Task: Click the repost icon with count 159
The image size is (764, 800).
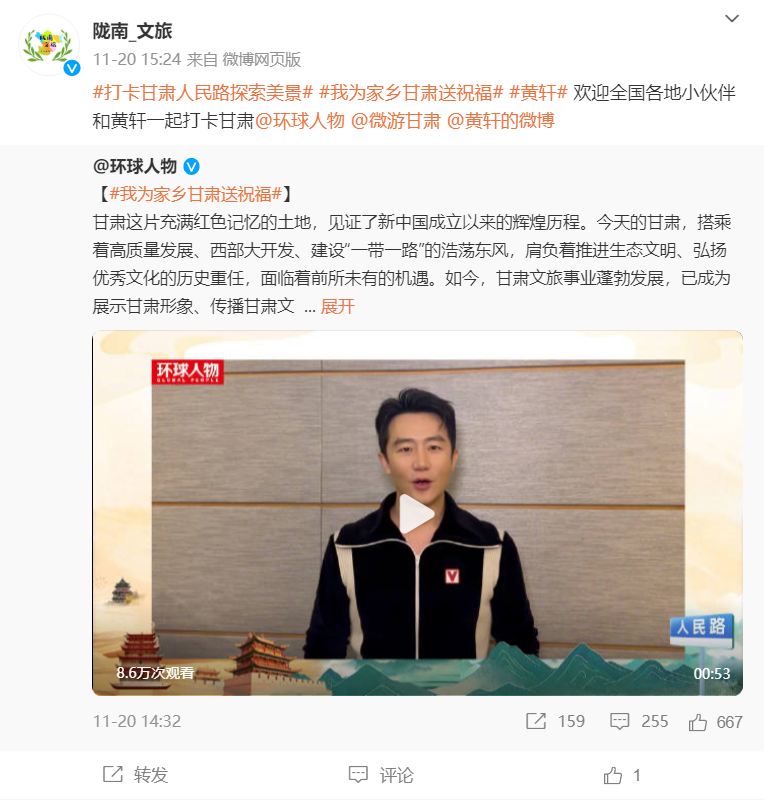Action: (536, 721)
